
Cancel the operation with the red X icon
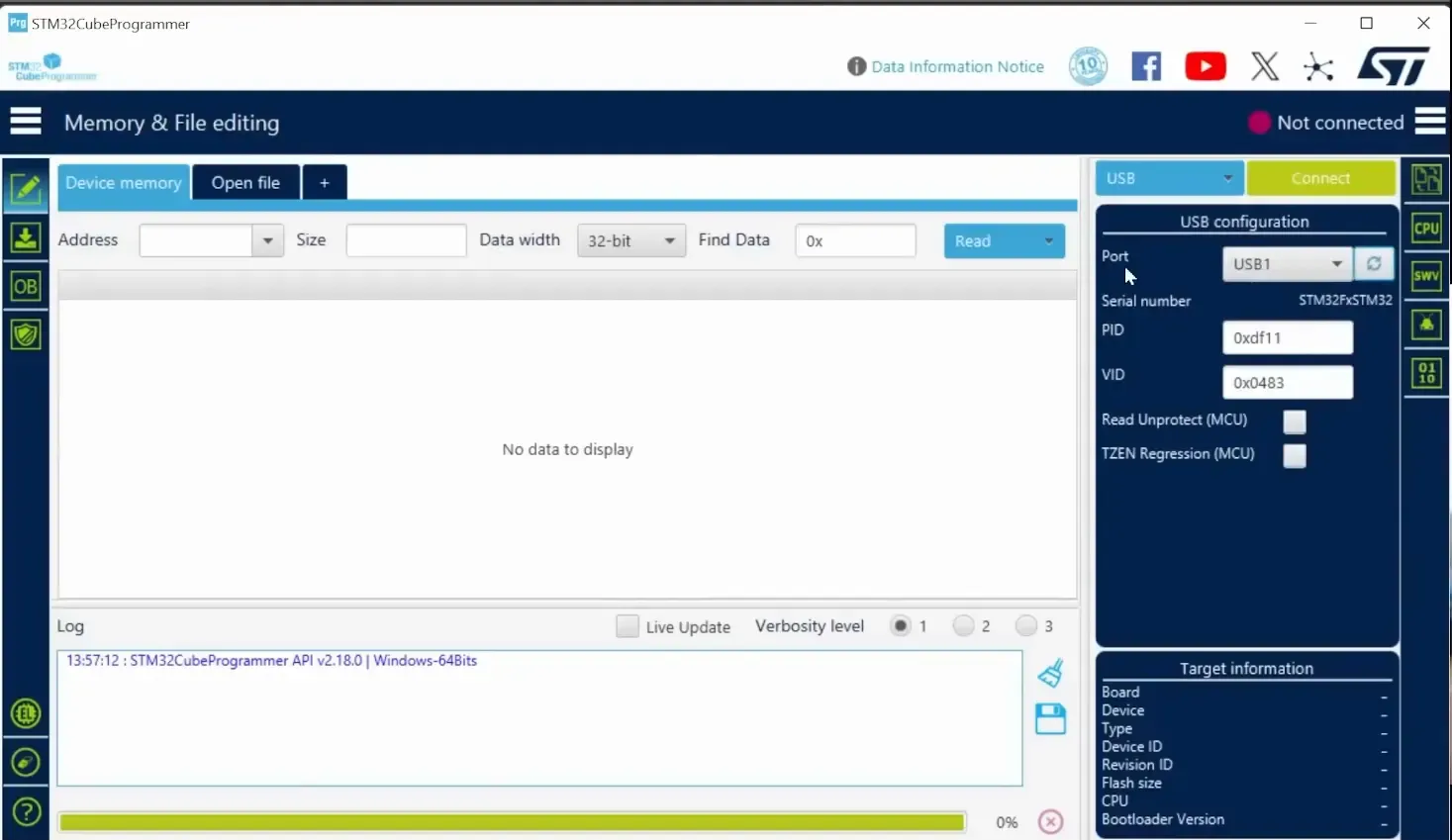click(x=1051, y=822)
